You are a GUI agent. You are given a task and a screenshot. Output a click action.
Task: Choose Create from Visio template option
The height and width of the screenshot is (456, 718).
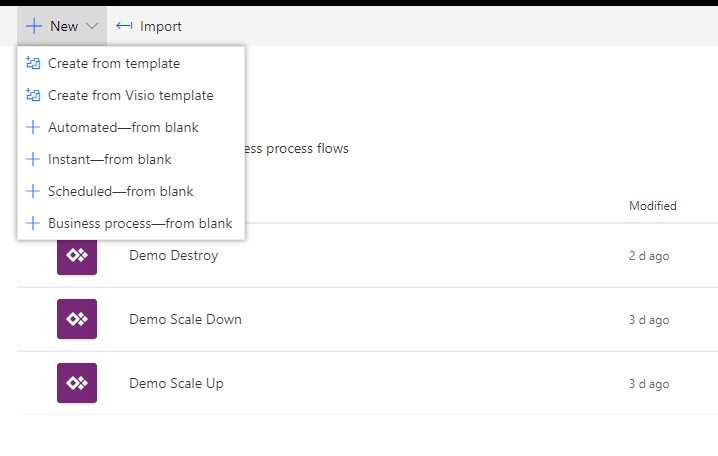coord(130,95)
